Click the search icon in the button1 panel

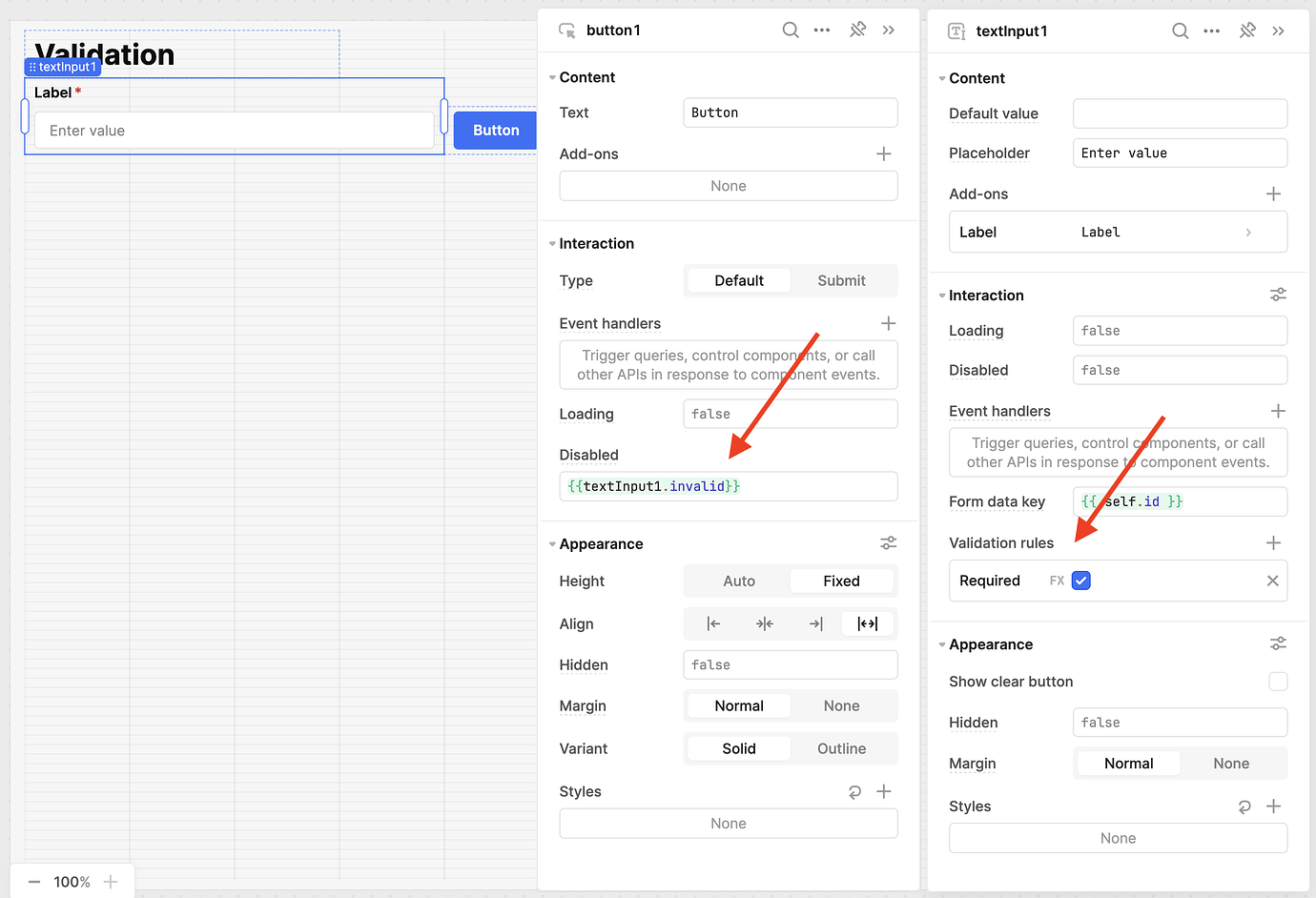tap(791, 30)
